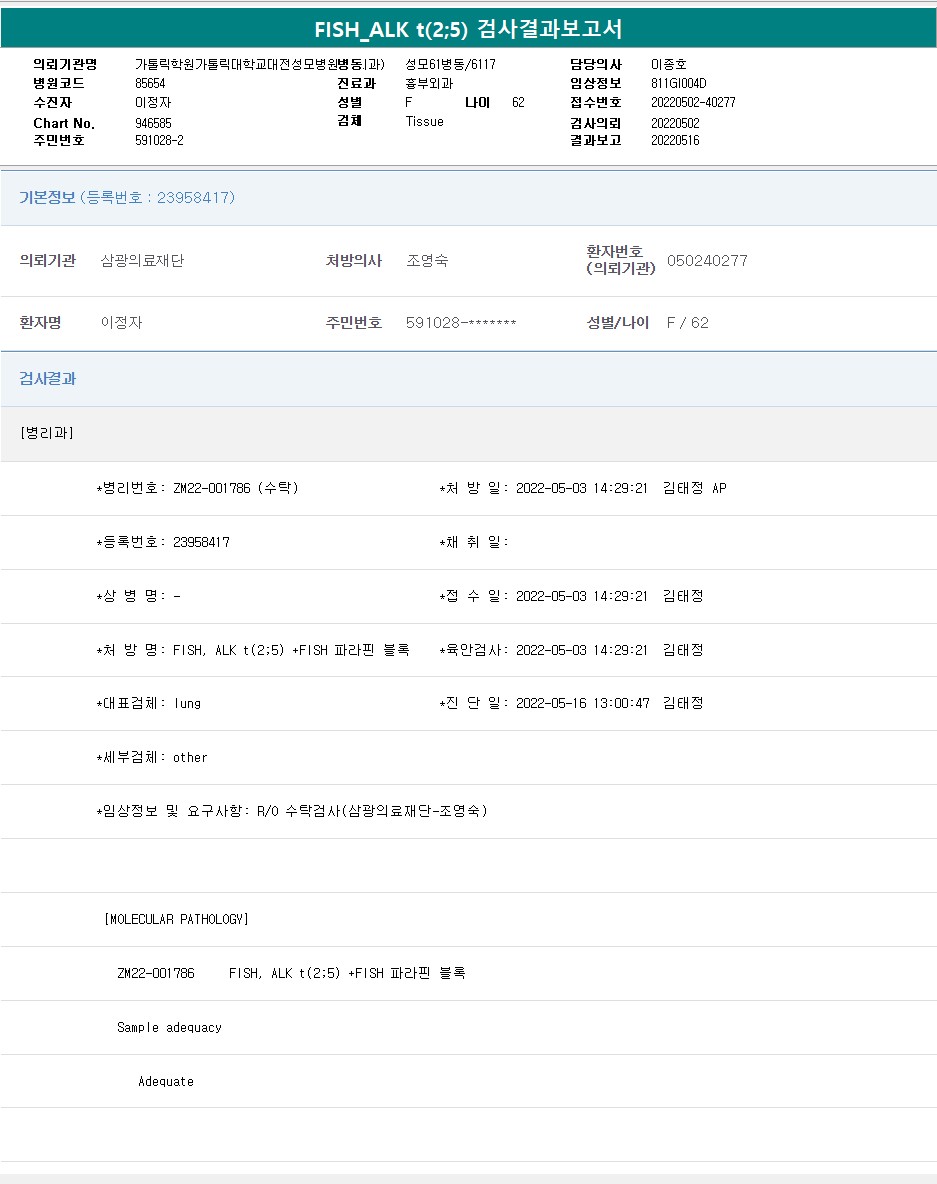Click the 의뢰기관 value 삼광의료재단
Screen dimensions: 937x1184
point(142,261)
